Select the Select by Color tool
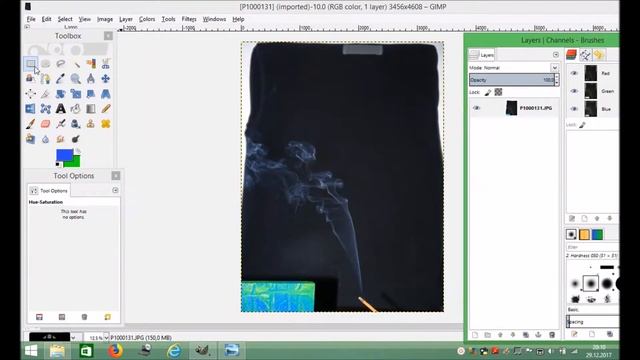The image size is (640, 360). (91, 64)
